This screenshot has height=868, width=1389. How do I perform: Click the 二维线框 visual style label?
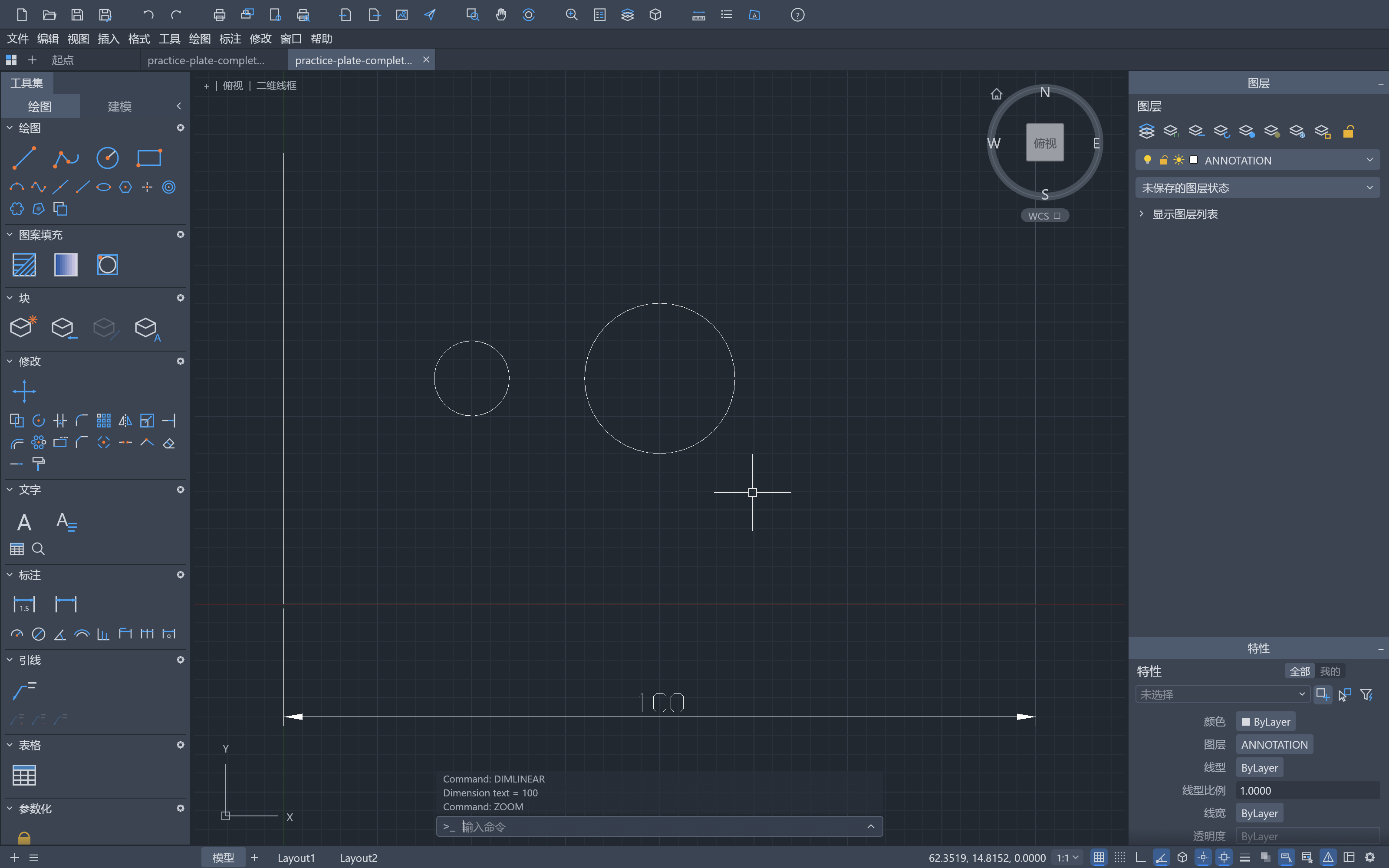point(276,85)
